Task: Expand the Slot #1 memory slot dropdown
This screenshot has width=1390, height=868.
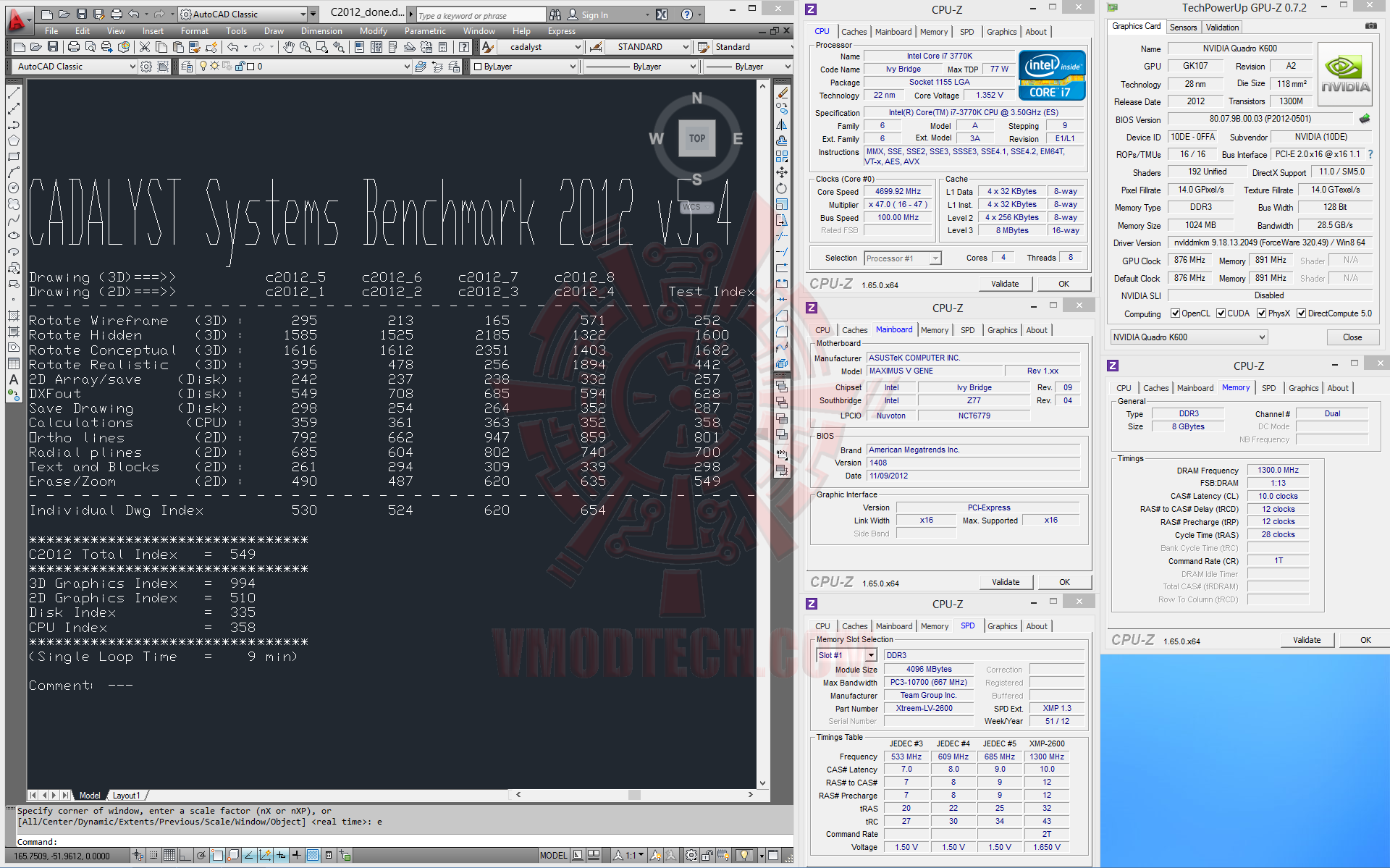Action: (x=871, y=655)
